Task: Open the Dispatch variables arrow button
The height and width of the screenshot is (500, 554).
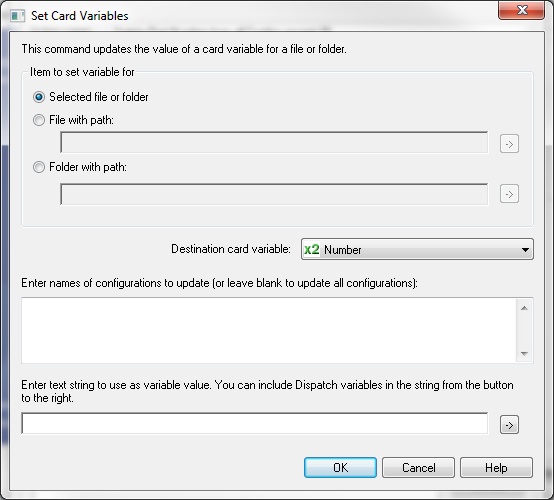Action: 509,424
